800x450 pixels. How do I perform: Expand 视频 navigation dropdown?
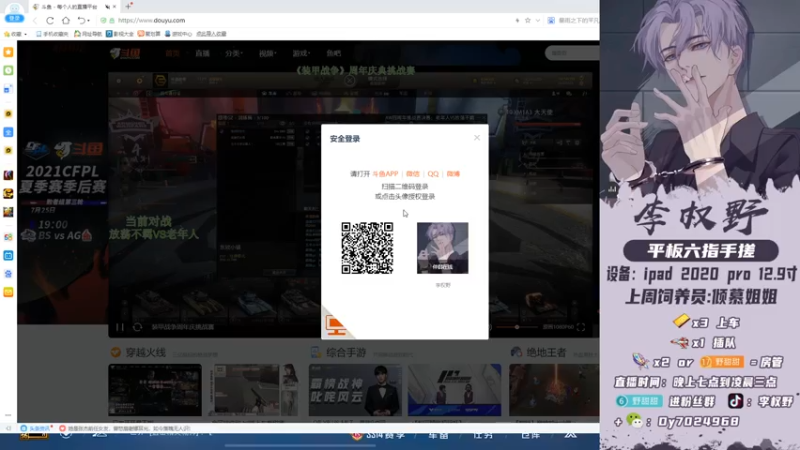coord(267,53)
